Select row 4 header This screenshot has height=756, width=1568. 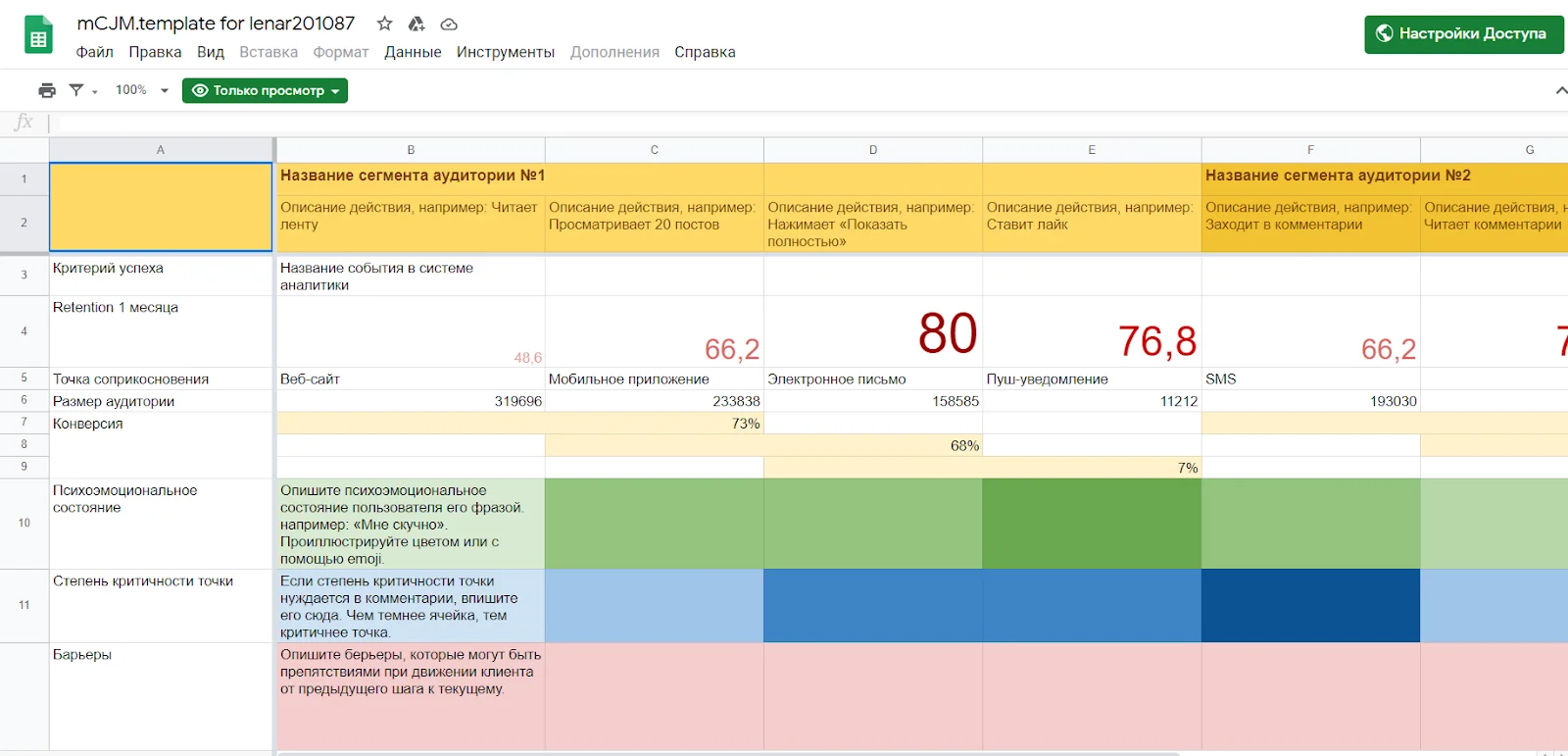(24, 331)
